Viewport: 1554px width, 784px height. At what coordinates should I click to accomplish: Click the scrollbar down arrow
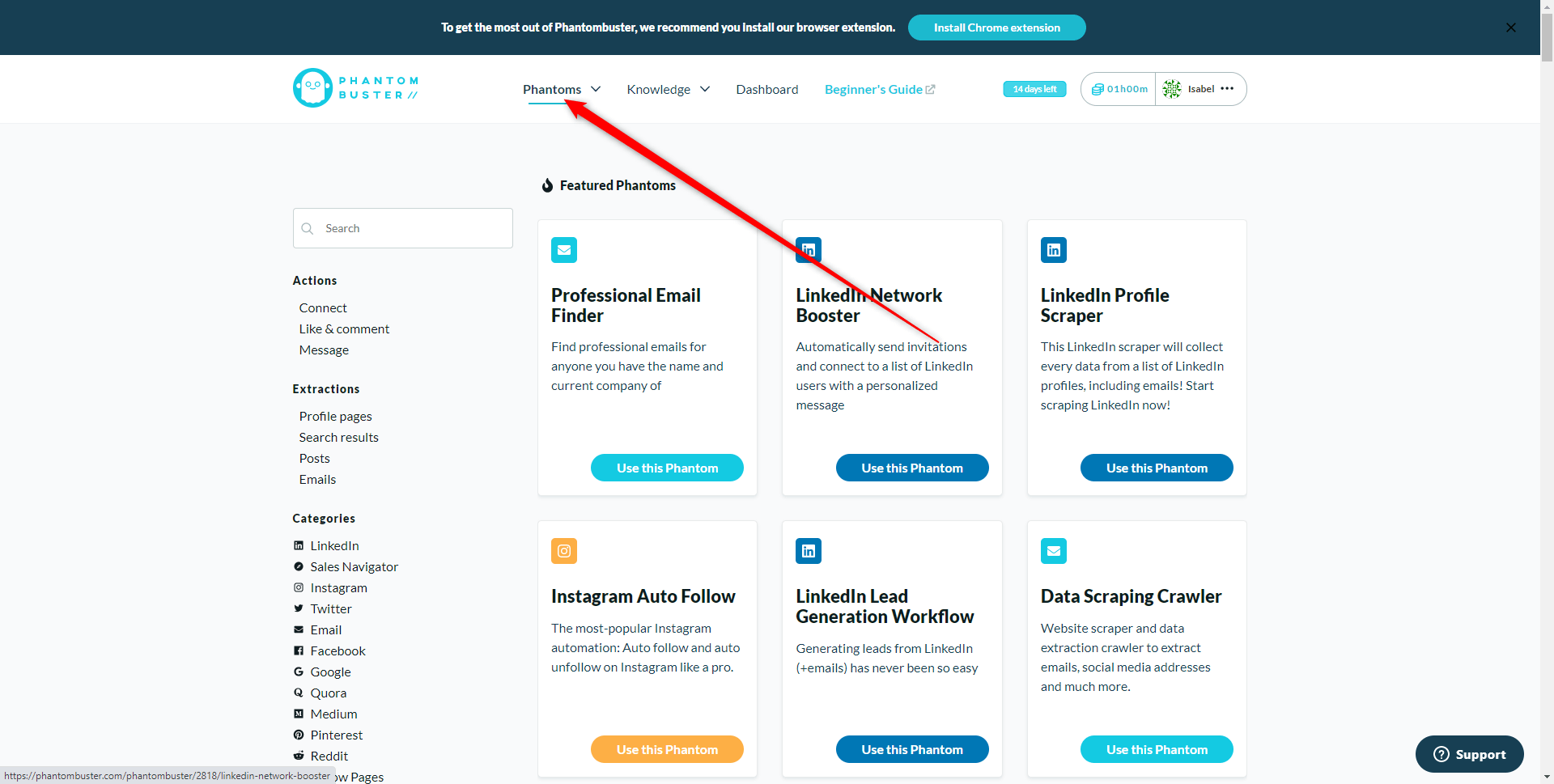click(x=1547, y=778)
